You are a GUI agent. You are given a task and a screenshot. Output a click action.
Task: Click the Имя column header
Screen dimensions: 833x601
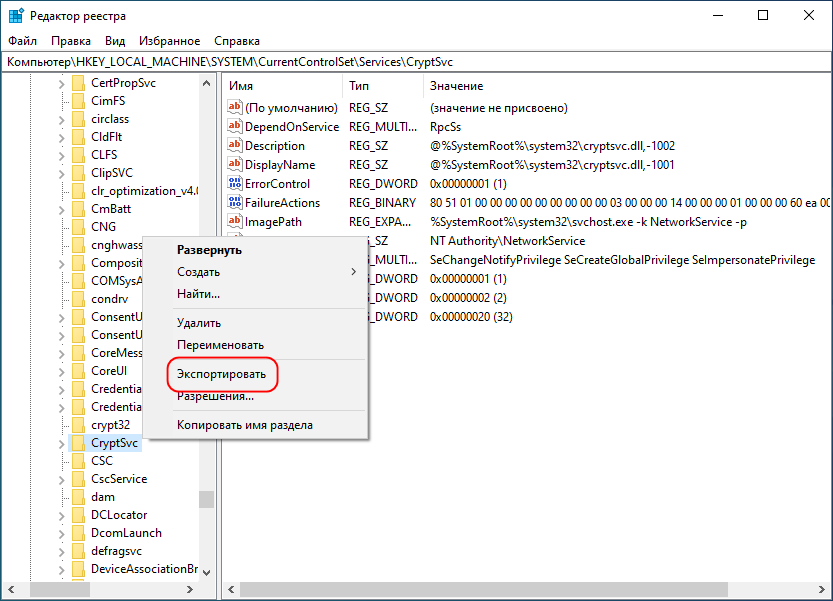(x=241, y=86)
